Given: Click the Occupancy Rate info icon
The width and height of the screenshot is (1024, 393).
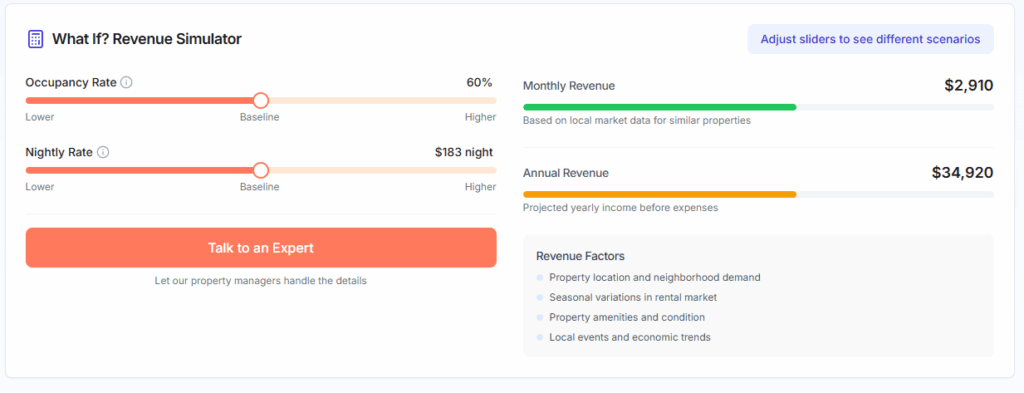Looking at the screenshot, I should [127, 83].
